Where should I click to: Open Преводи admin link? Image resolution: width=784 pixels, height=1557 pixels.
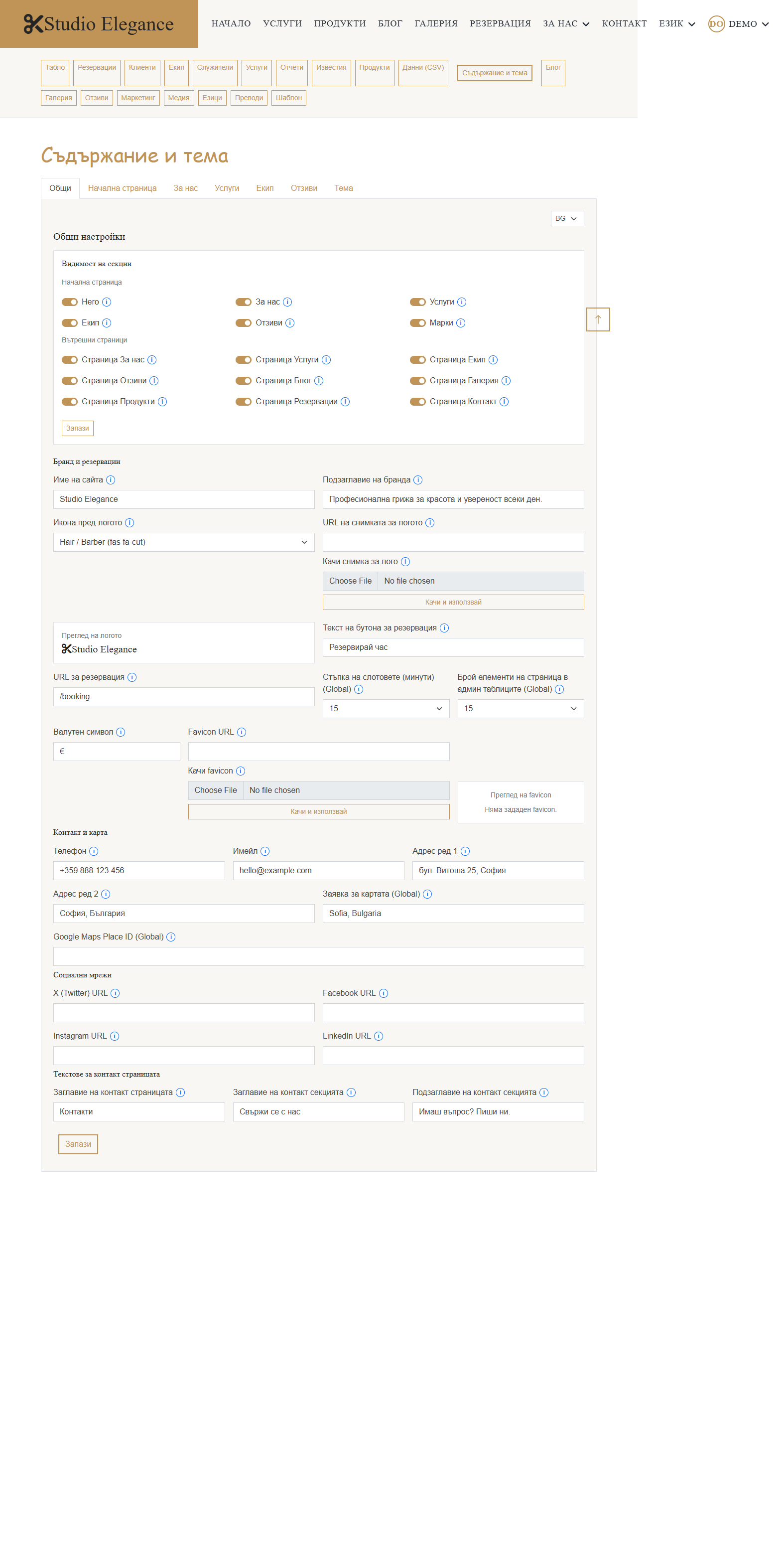pos(249,98)
